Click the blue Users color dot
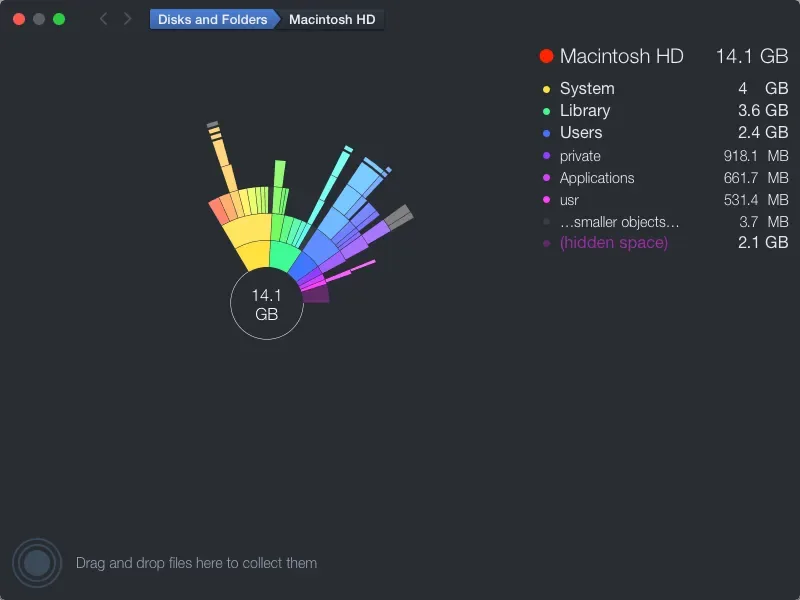The height and width of the screenshot is (600, 800). coord(546,133)
